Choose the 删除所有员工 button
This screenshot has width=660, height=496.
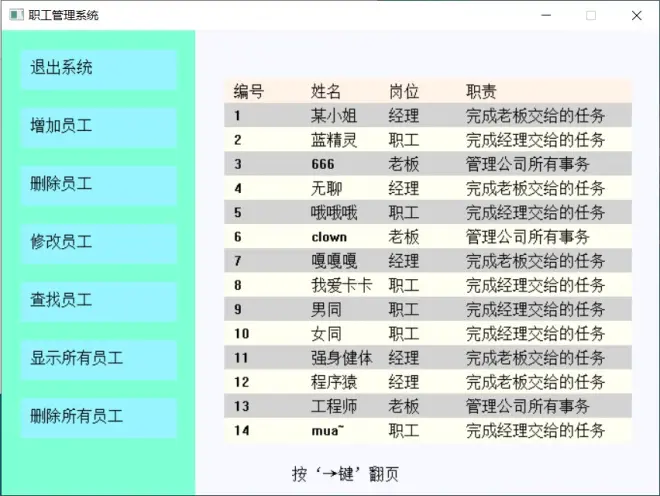click(98, 416)
